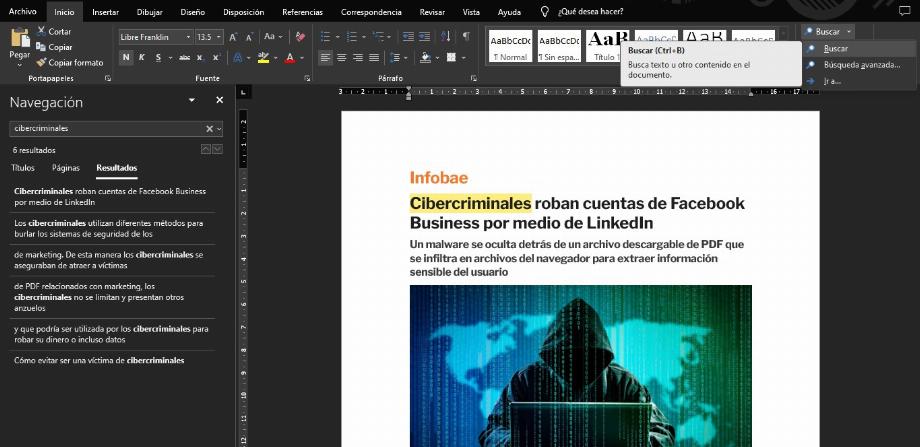Increase the paragraph indent
This screenshot has height=447, width=920.
tap(424, 37)
